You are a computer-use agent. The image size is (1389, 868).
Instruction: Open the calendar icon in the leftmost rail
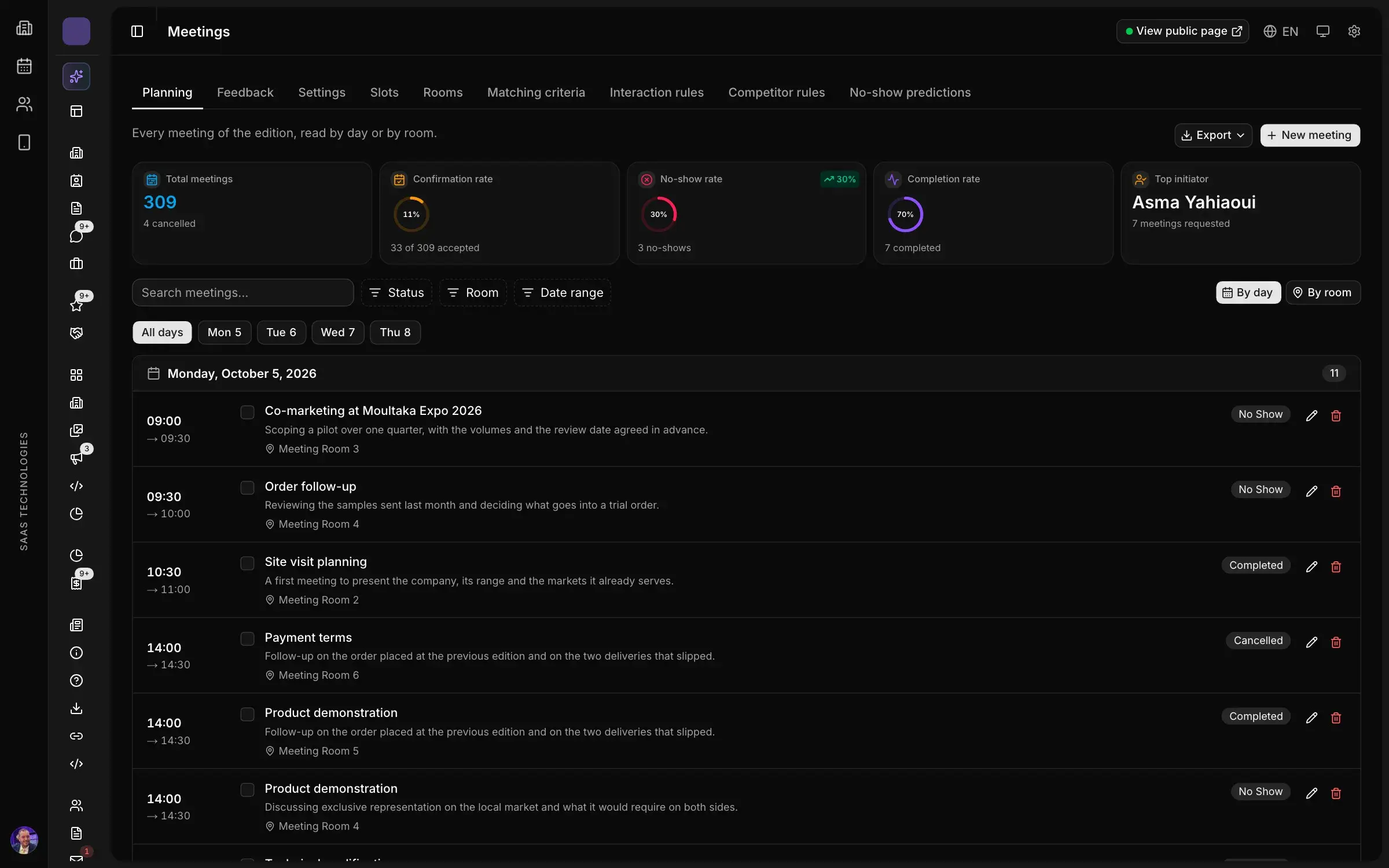pos(24,66)
